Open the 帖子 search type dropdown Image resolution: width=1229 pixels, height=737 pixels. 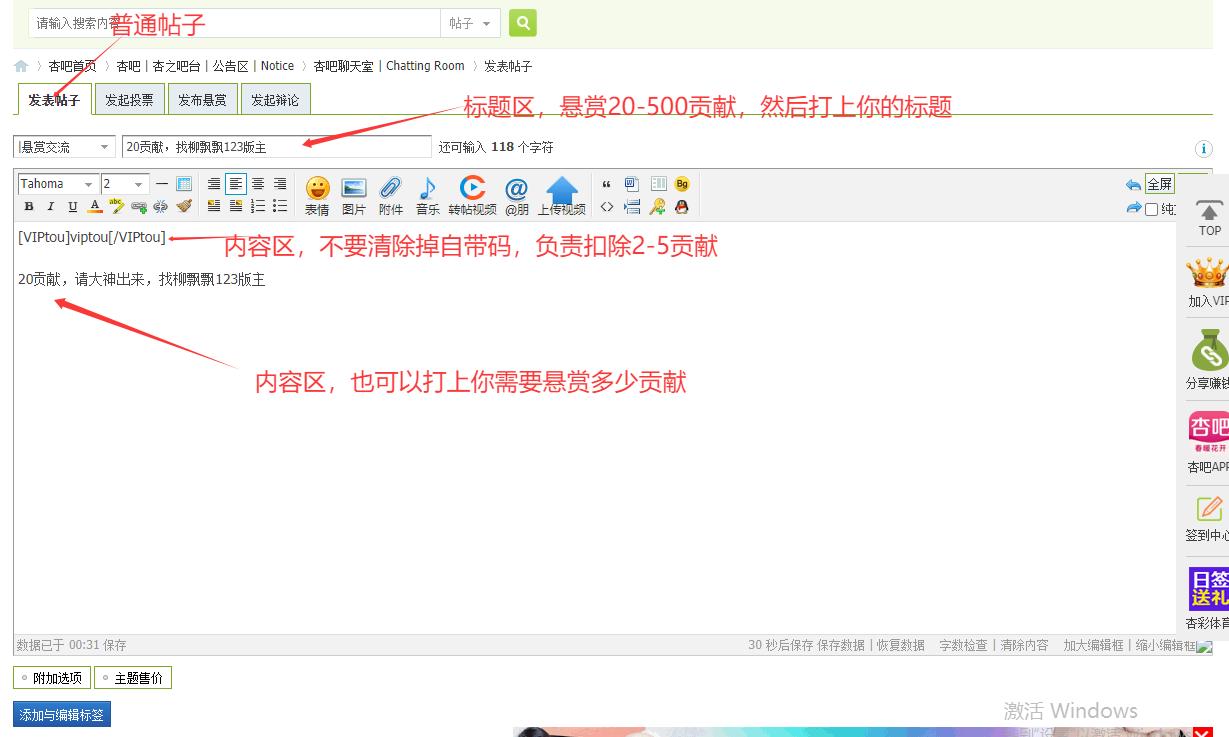[470, 23]
